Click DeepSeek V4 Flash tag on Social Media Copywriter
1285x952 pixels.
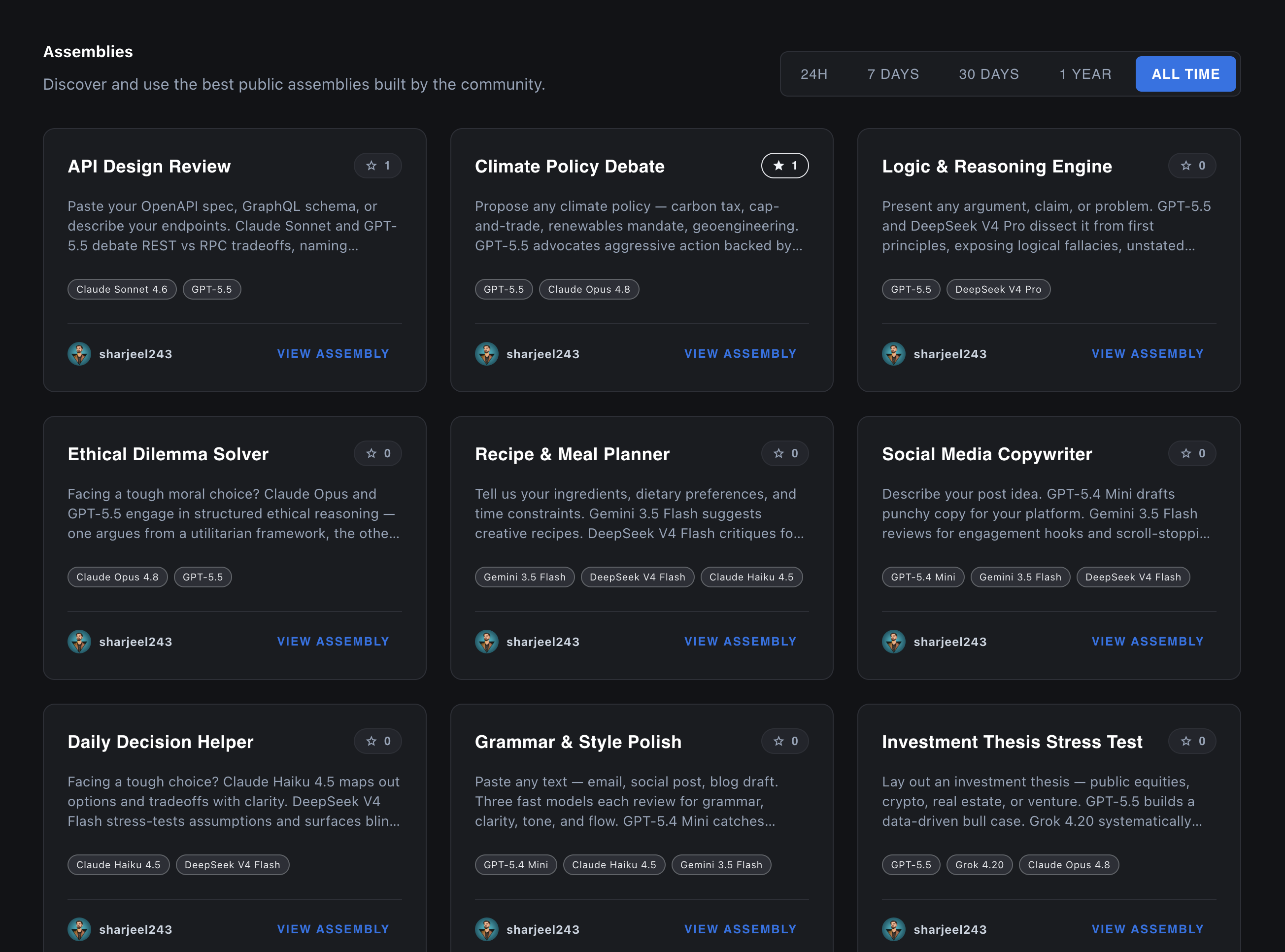click(1133, 577)
